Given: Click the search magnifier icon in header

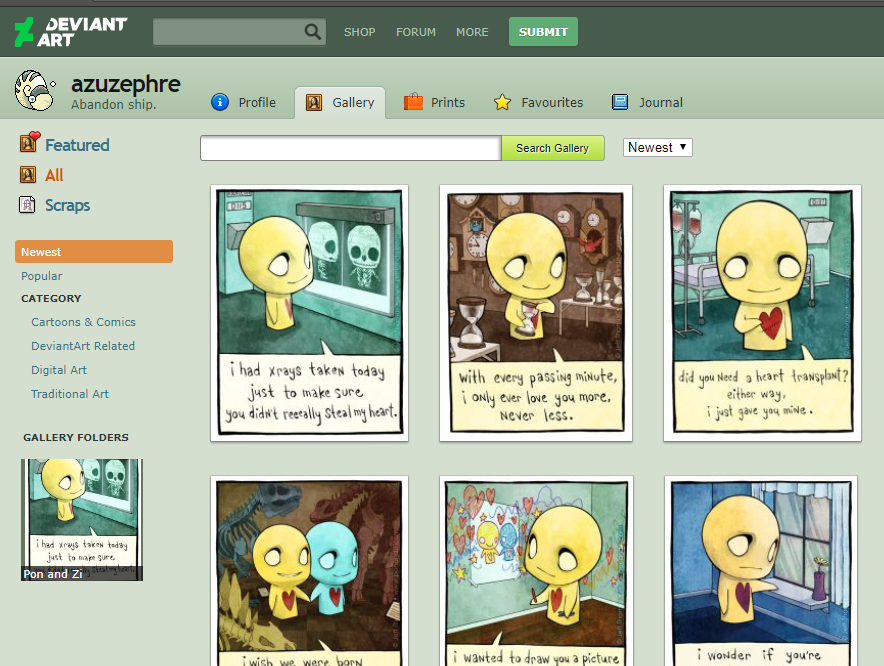Looking at the screenshot, I should click(312, 32).
